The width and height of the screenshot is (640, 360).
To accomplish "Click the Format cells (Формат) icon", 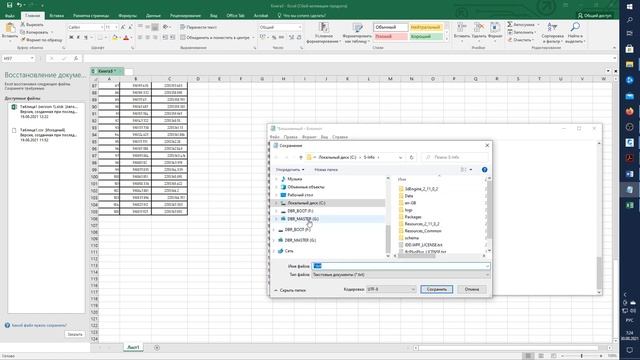I will point(495,27).
